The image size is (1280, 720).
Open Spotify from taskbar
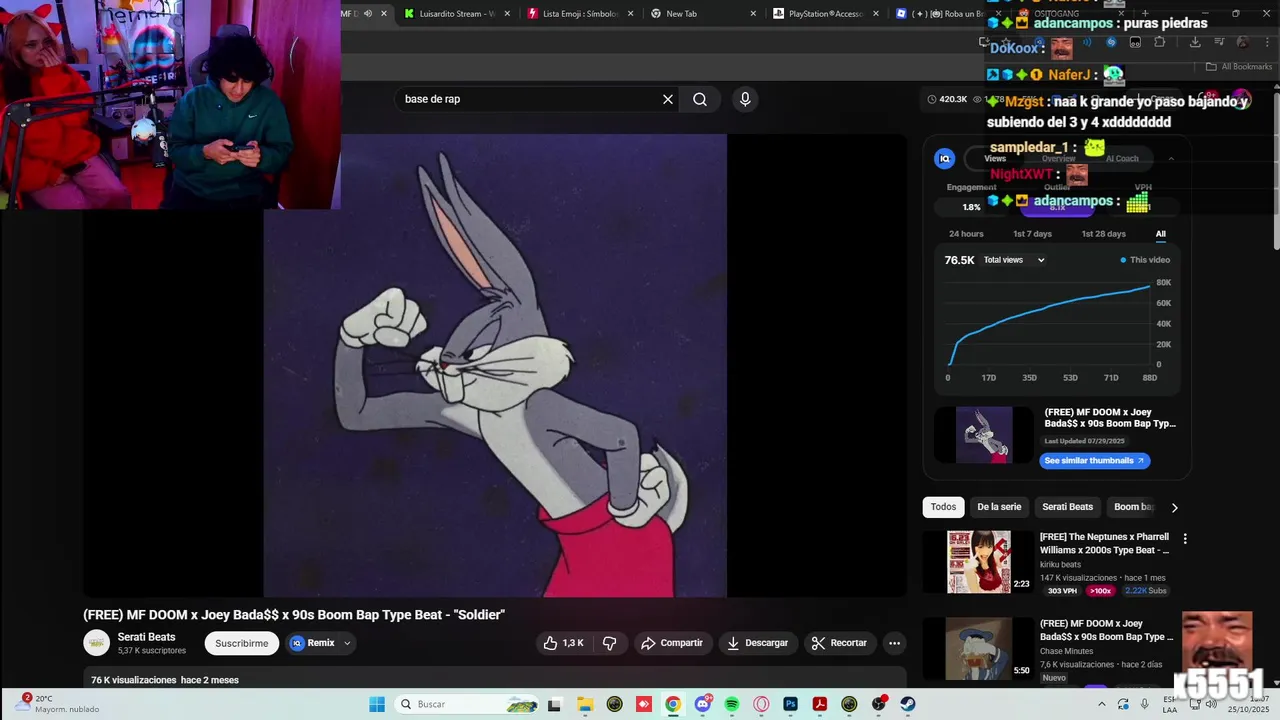click(732, 704)
